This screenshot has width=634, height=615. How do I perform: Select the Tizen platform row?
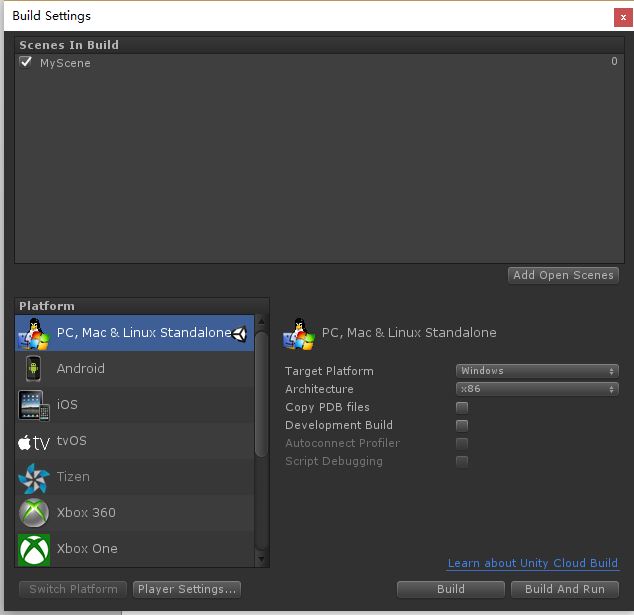click(x=134, y=477)
